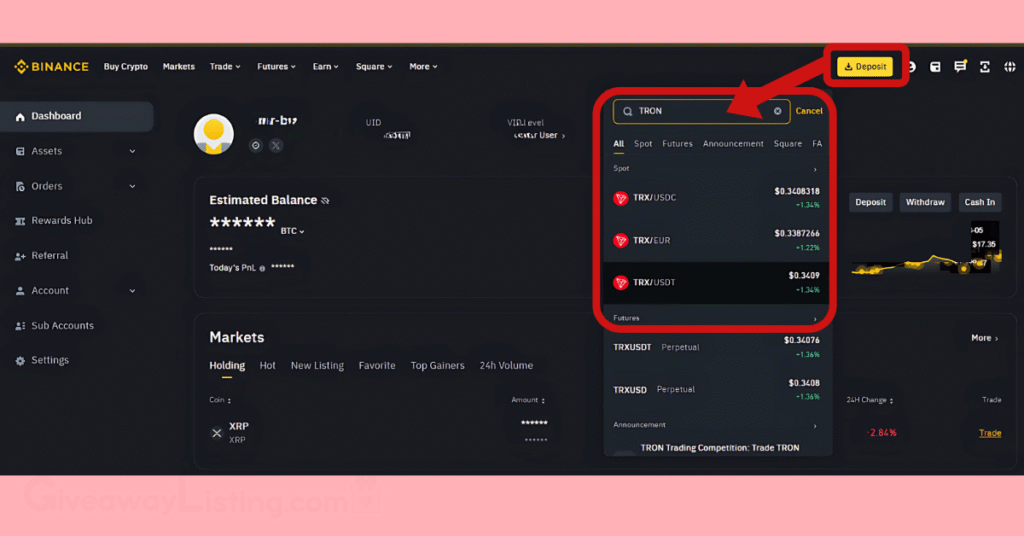Image resolution: width=1024 pixels, height=536 pixels.
Task: Switch to the Holding markets tab
Action: (x=227, y=366)
